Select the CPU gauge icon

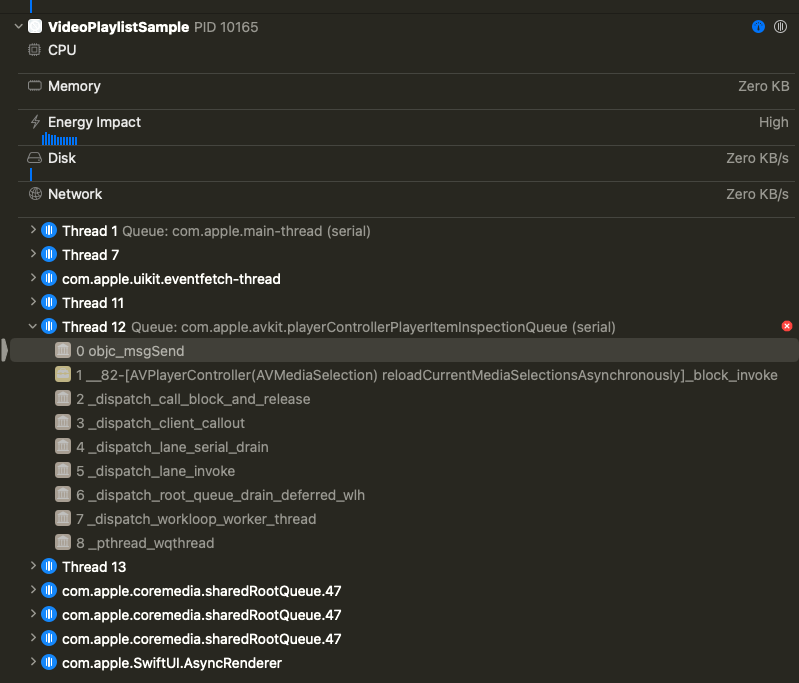(x=34, y=50)
